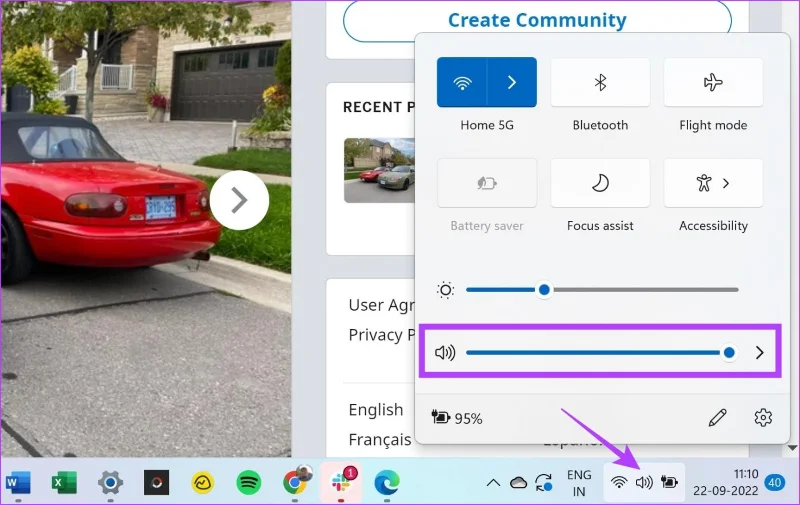This screenshot has width=800, height=505.
Task: Open notification center badge 40
Action: tap(775, 483)
